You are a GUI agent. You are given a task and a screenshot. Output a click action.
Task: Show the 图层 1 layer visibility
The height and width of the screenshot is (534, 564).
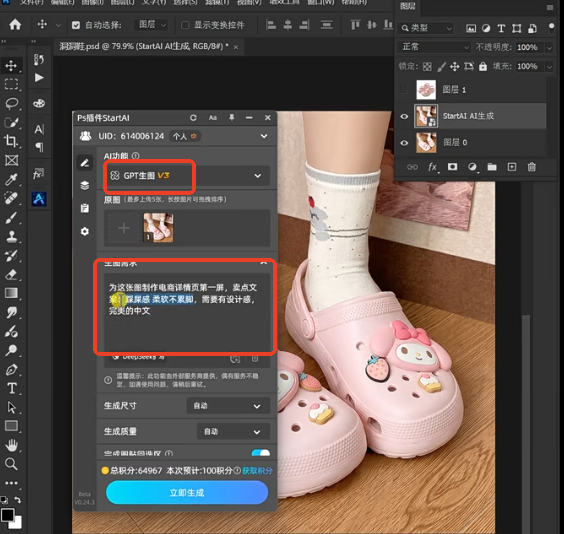(x=404, y=90)
